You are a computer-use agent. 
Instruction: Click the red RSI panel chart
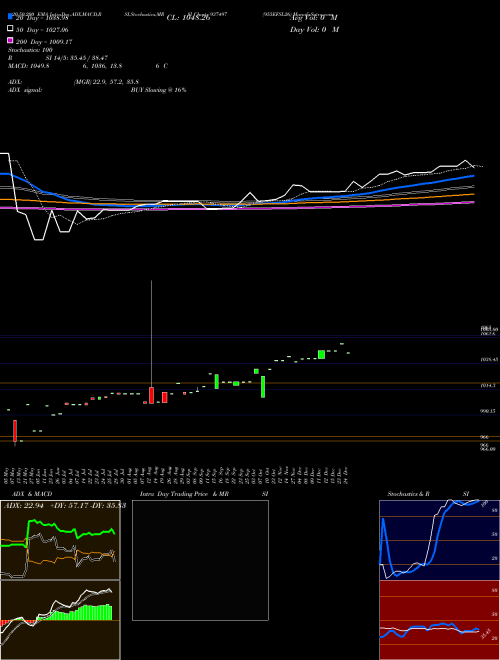tap(439, 620)
